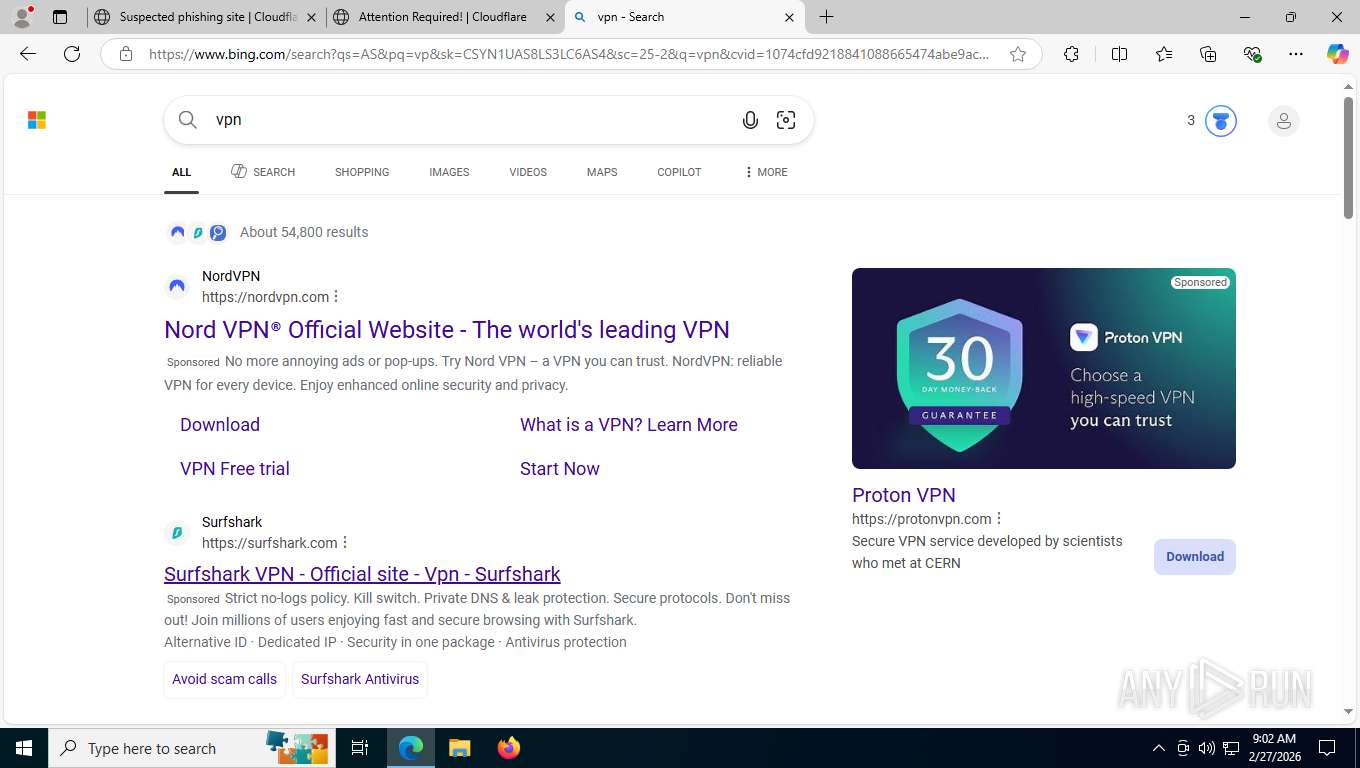Click the Proton VPN title link

point(904,495)
